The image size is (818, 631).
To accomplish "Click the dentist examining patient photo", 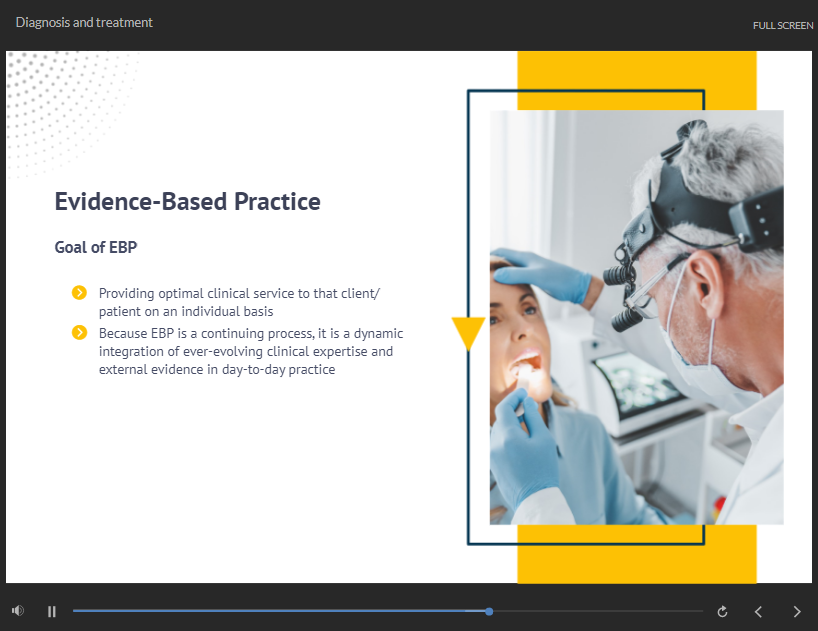I will (636, 317).
